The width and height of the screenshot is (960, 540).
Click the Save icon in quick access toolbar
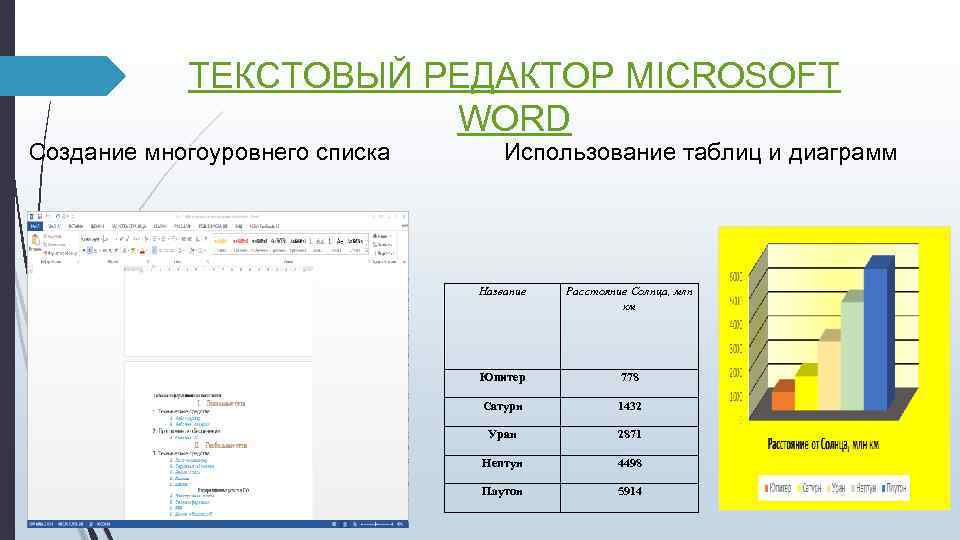point(39,217)
